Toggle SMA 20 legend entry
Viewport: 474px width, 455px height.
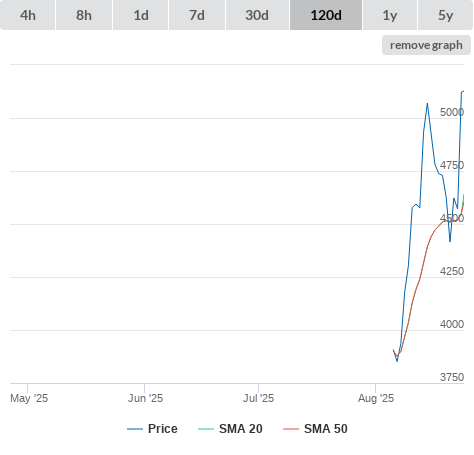[x=230, y=429]
